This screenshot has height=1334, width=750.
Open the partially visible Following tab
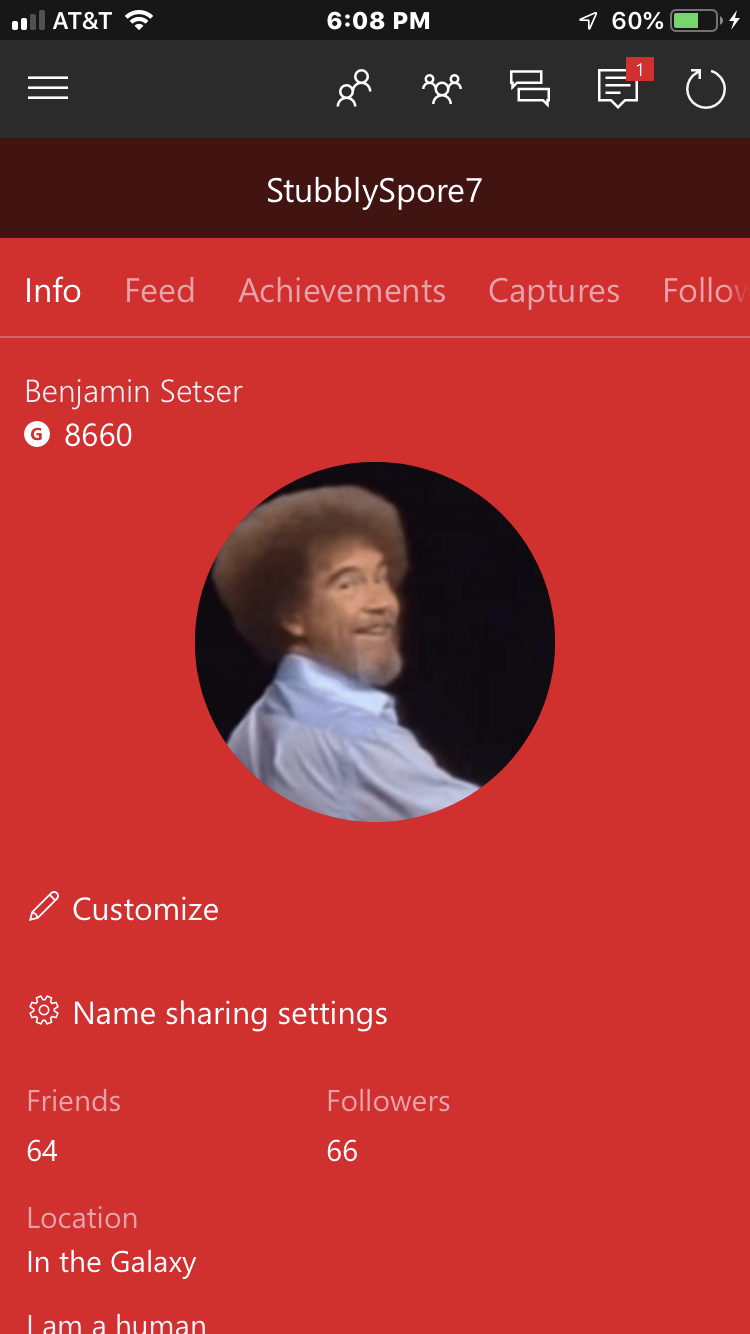[x=706, y=291]
